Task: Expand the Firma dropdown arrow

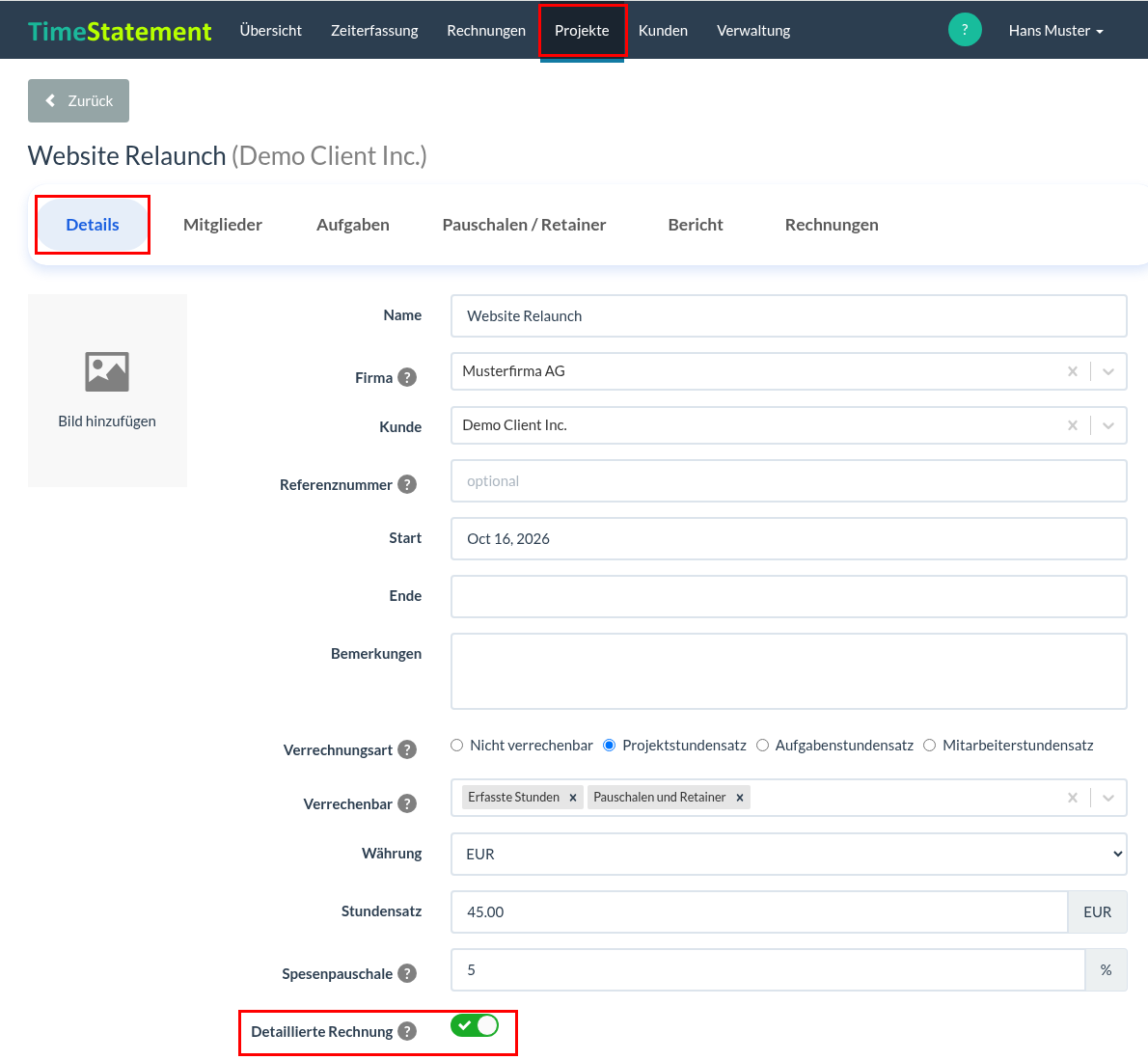Action: coord(1108,371)
